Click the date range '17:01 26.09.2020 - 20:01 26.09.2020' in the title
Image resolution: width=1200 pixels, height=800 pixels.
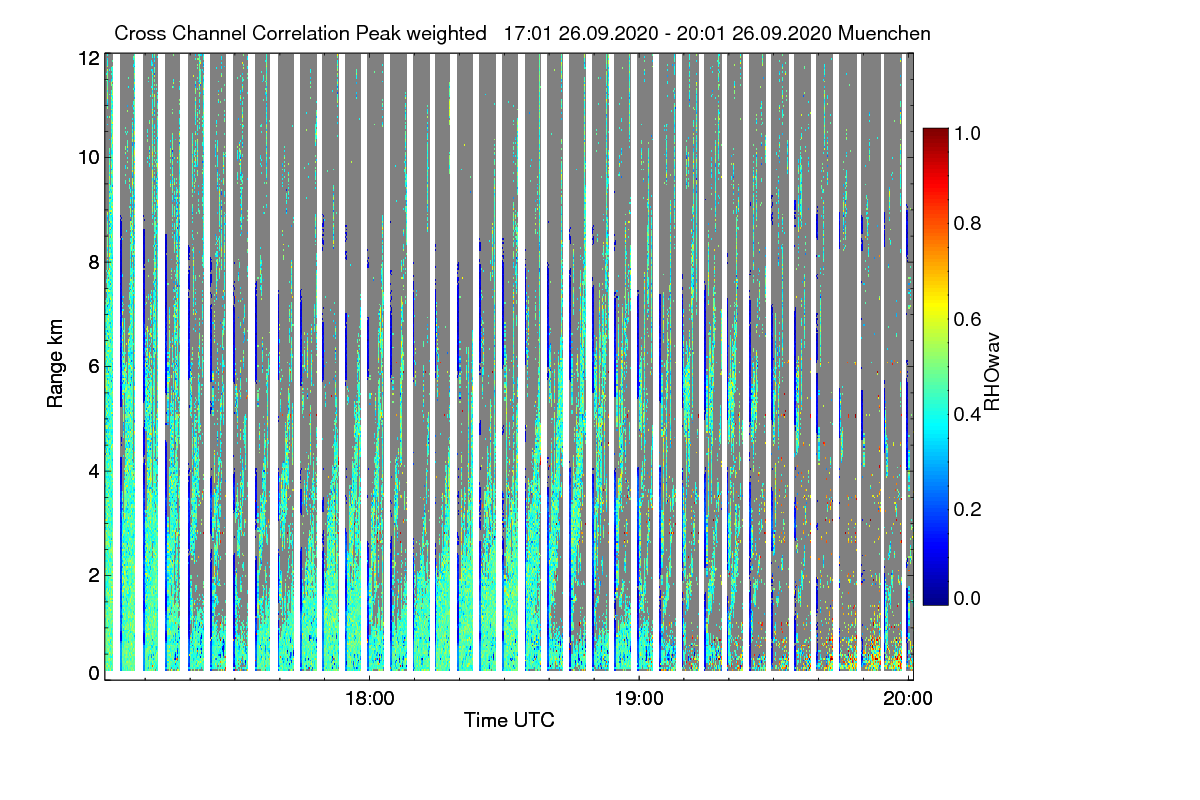[669, 33]
